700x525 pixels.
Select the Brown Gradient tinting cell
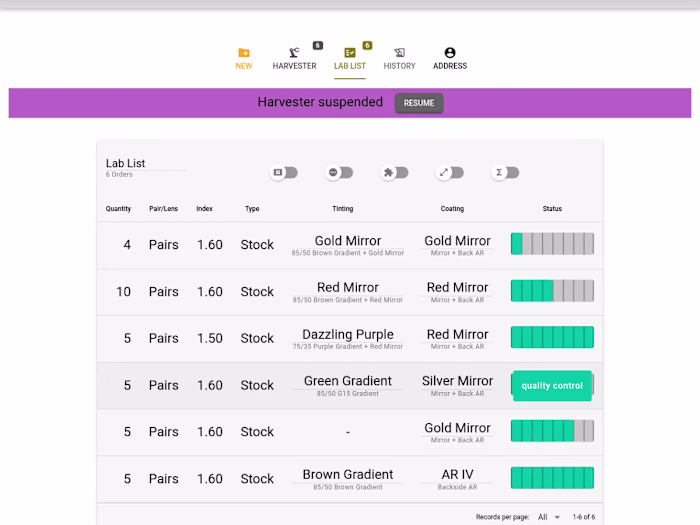tap(348, 479)
